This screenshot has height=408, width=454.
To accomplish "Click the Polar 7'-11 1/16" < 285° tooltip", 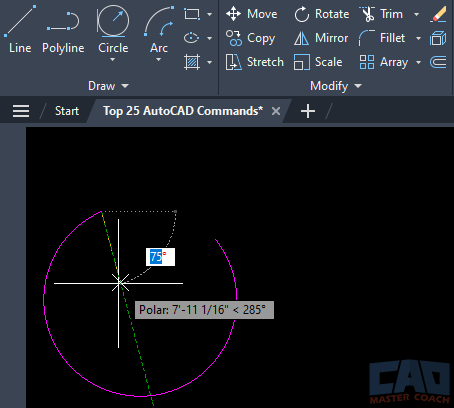I will coord(204,310).
